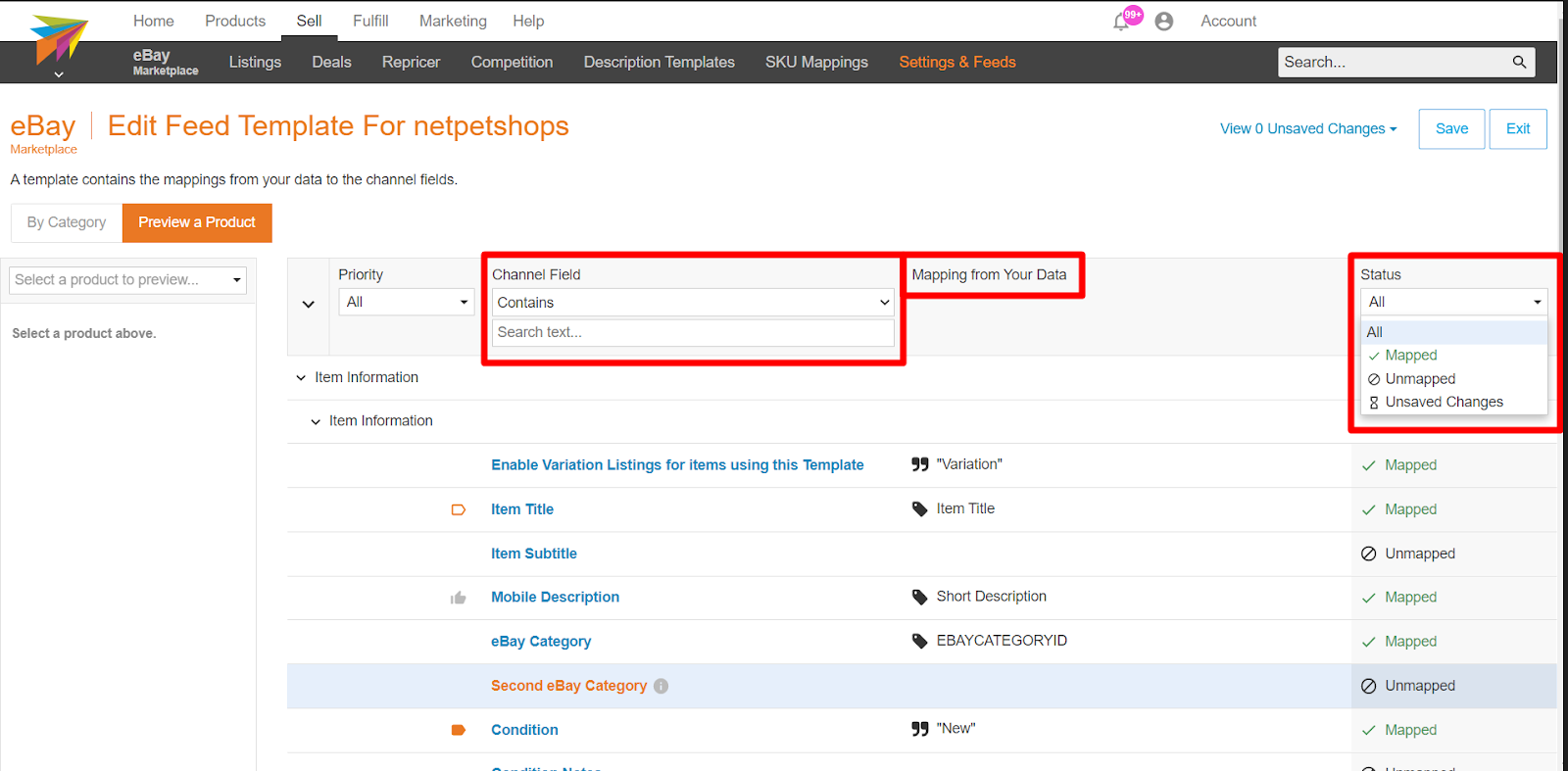Select All in Status dropdown list
The height and width of the screenshot is (771, 1568).
pyautogui.click(x=1454, y=332)
